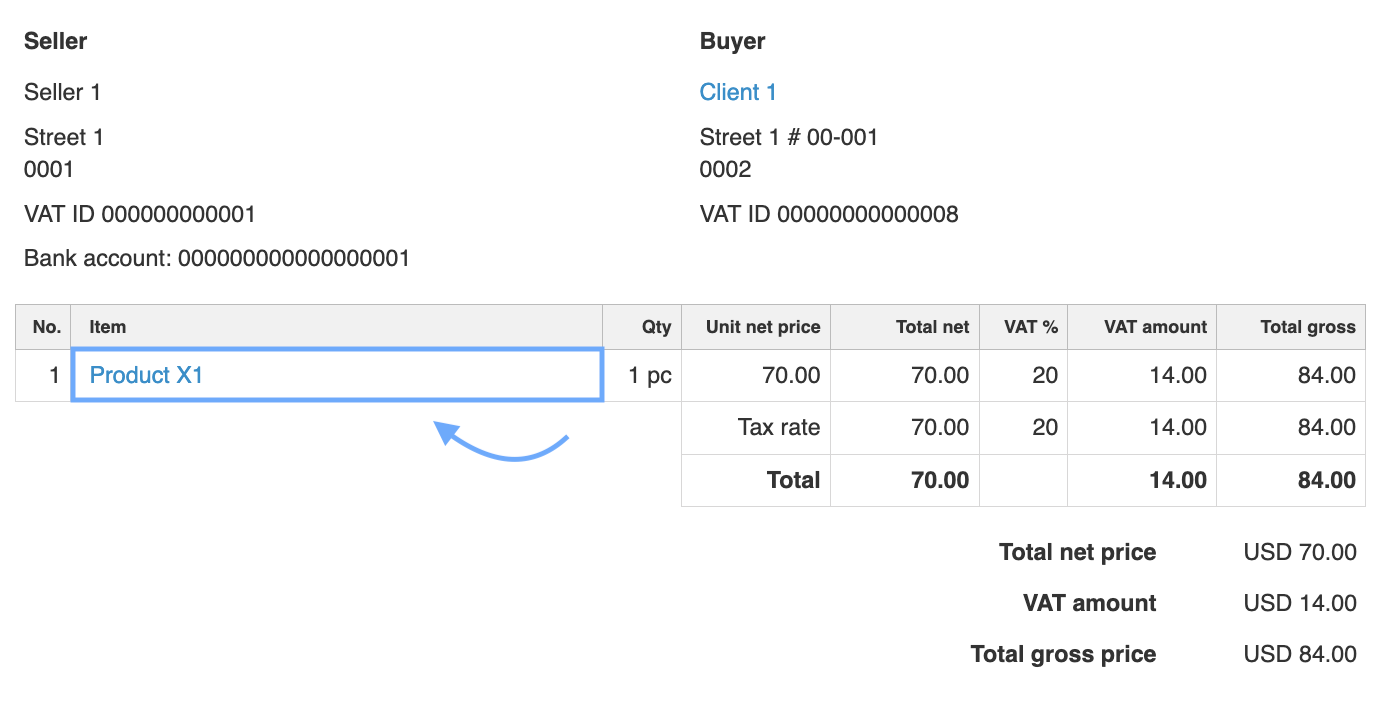The image size is (1398, 702).
Task: Click the "USD 70.00" total net price value
Action: [1300, 552]
